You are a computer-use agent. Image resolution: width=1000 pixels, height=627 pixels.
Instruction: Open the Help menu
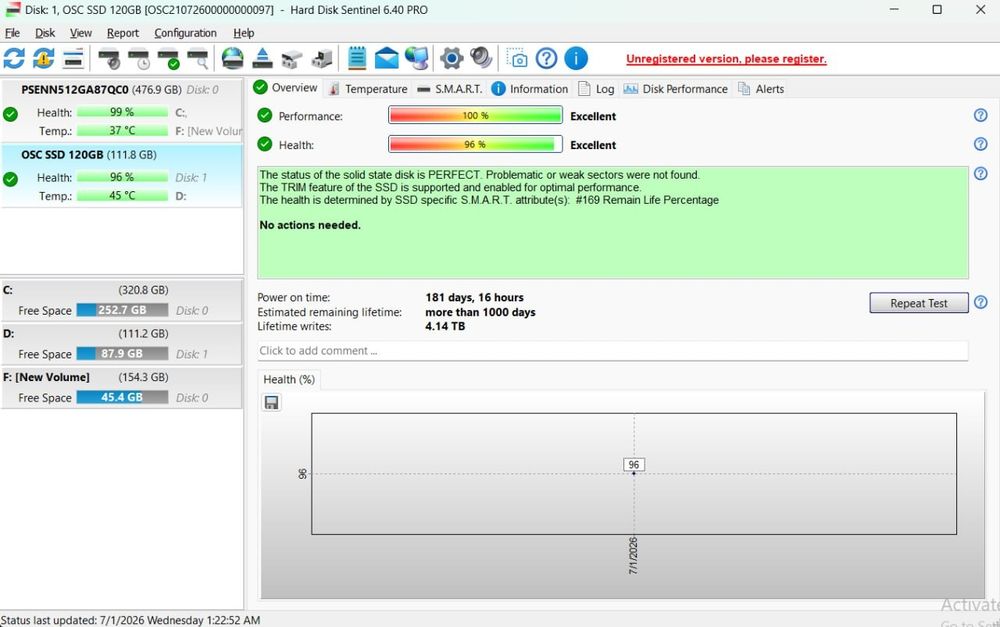point(244,33)
